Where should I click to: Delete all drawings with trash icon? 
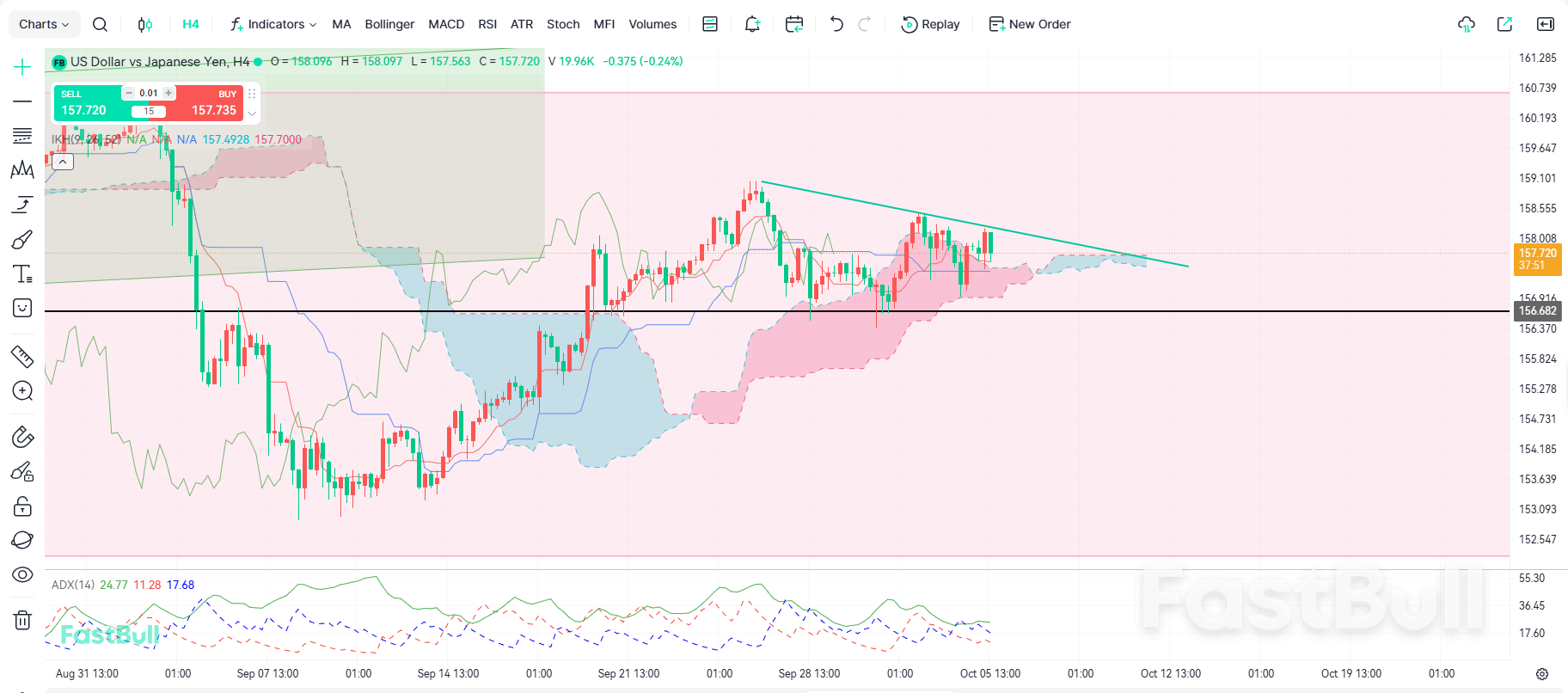(22, 619)
